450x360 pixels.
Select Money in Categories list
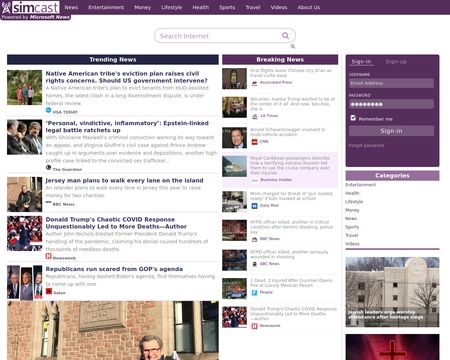[x=352, y=210]
